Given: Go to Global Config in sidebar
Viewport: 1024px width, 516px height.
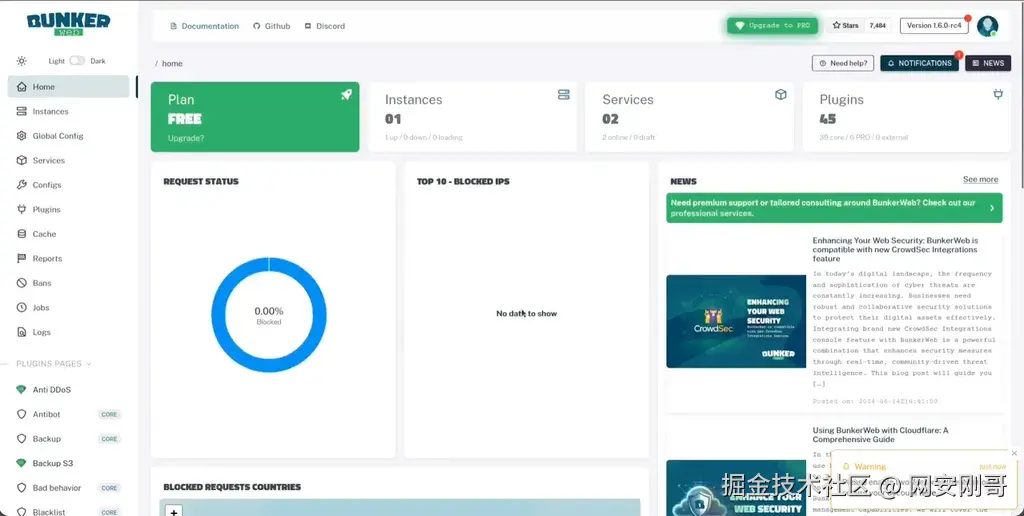Looking at the screenshot, I should click(69, 136).
